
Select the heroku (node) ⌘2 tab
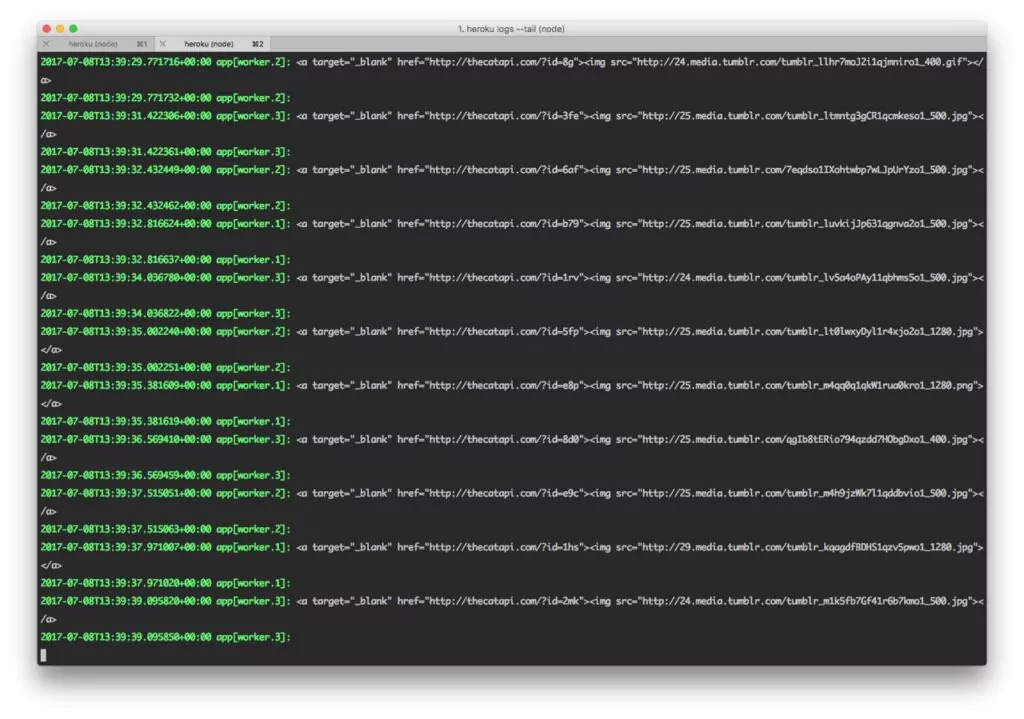coord(213,44)
